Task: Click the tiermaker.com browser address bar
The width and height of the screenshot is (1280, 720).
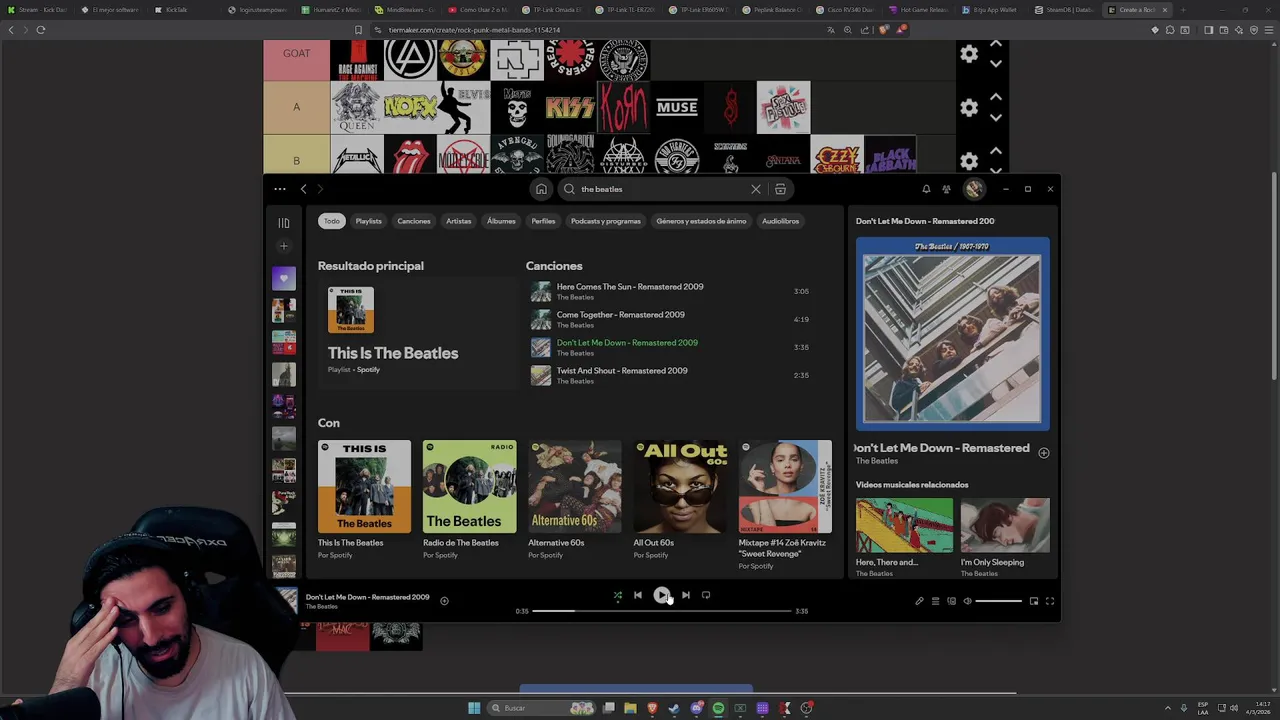Action: point(600,30)
